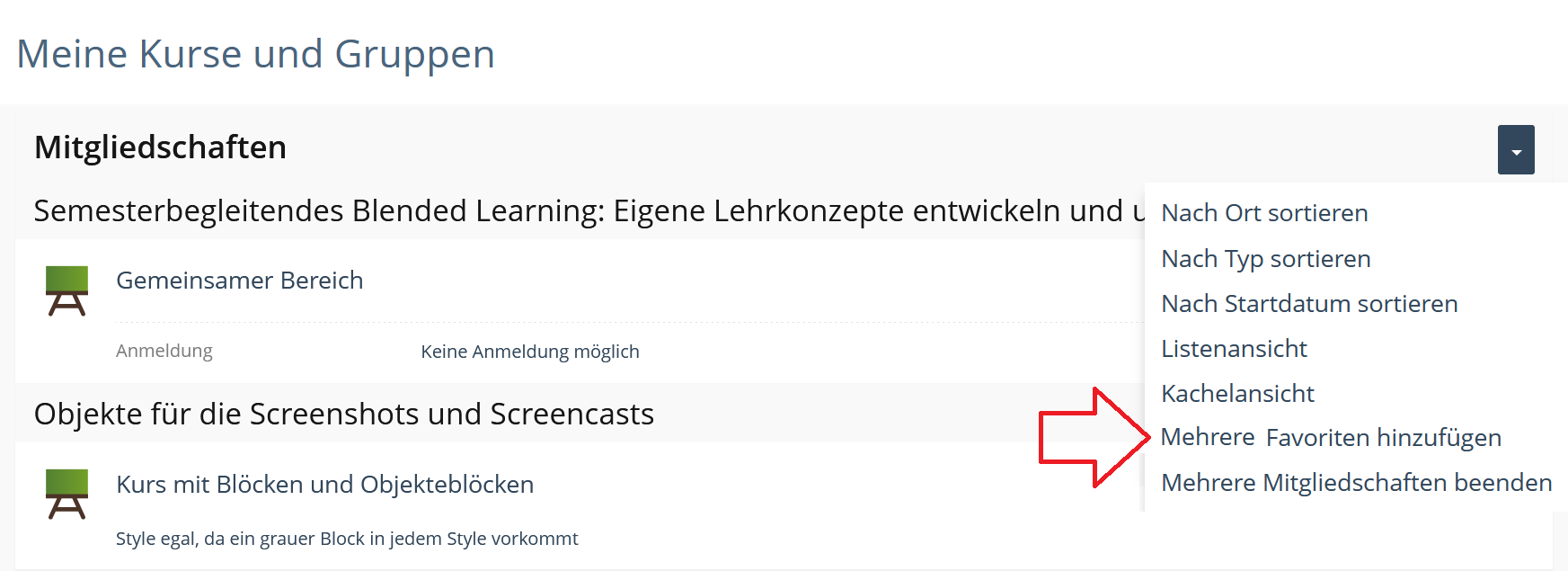This screenshot has width=1568, height=571.
Task: Click the Mitgliedschaften section title
Action: click(x=160, y=147)
